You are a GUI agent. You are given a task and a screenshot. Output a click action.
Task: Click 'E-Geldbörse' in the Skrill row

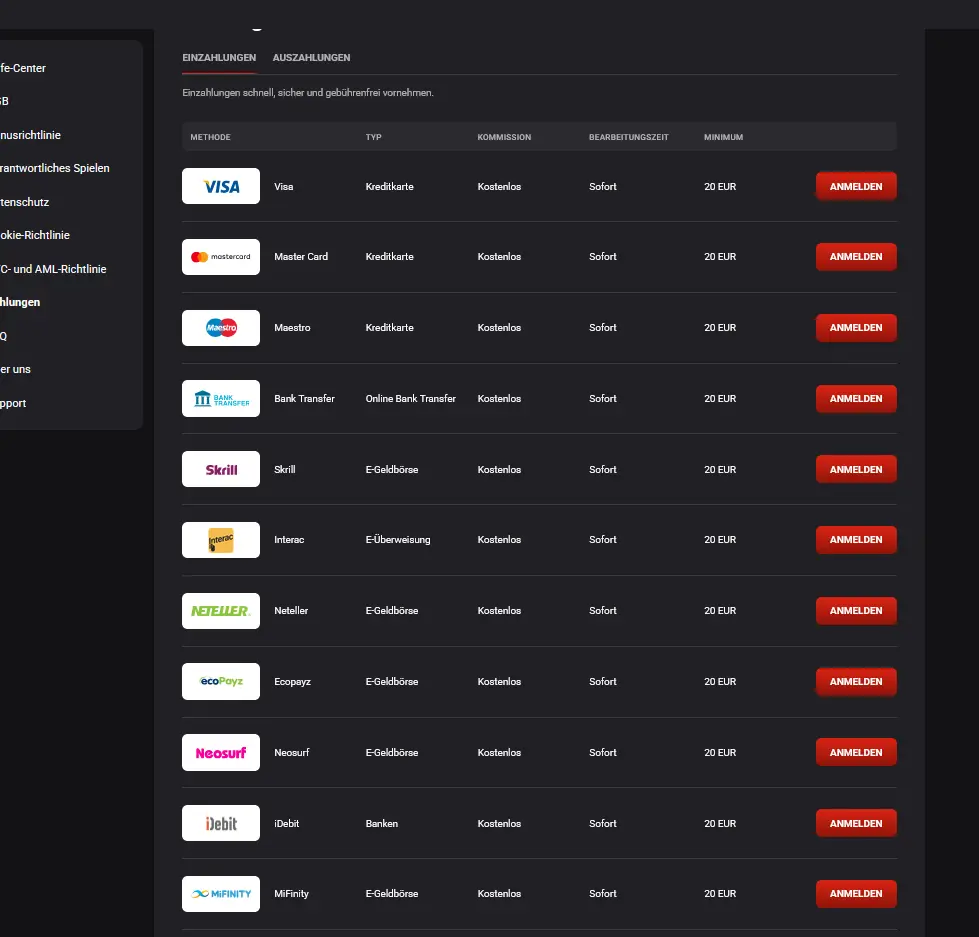(392, 469)
